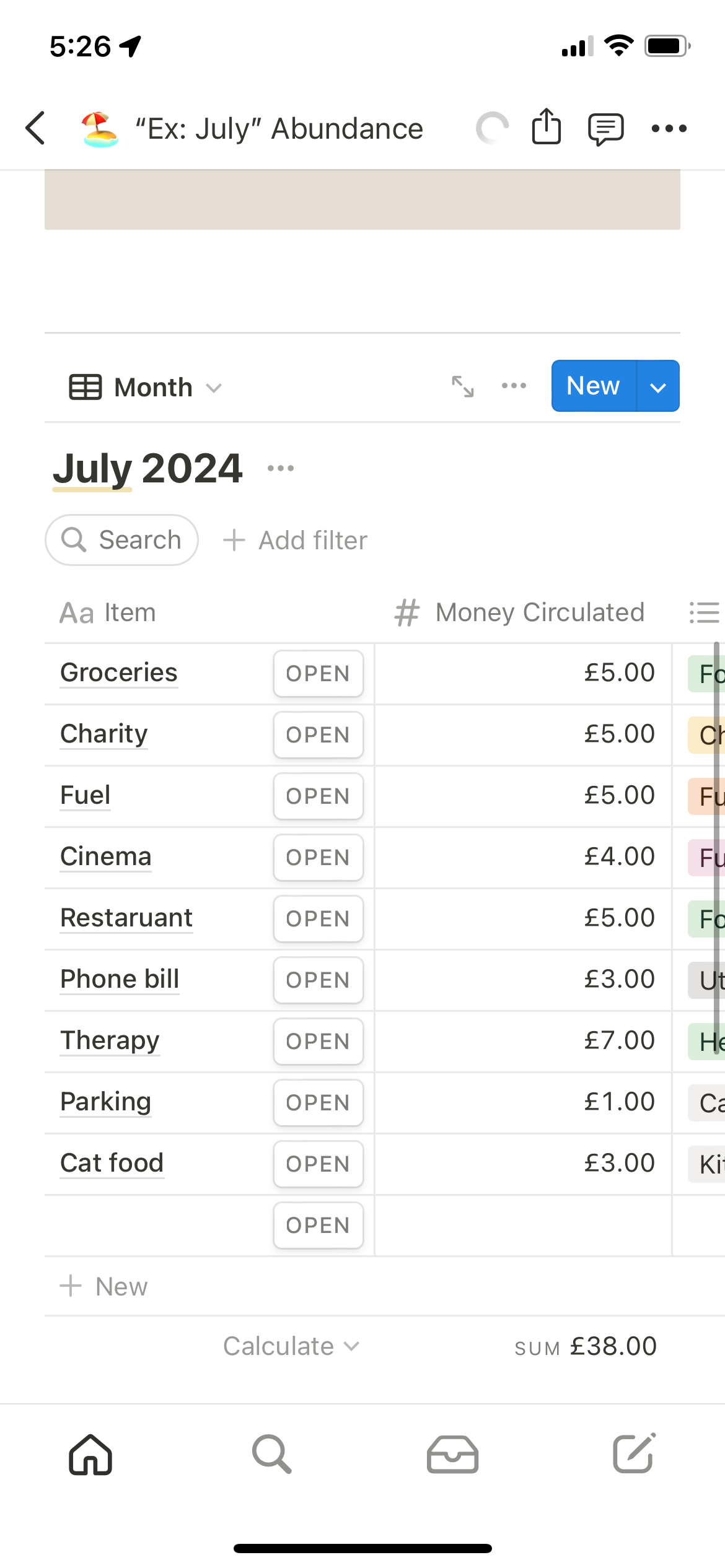Open the Money Circulated column header
This screenshot has width=725, height=1568.
point(521,612)
